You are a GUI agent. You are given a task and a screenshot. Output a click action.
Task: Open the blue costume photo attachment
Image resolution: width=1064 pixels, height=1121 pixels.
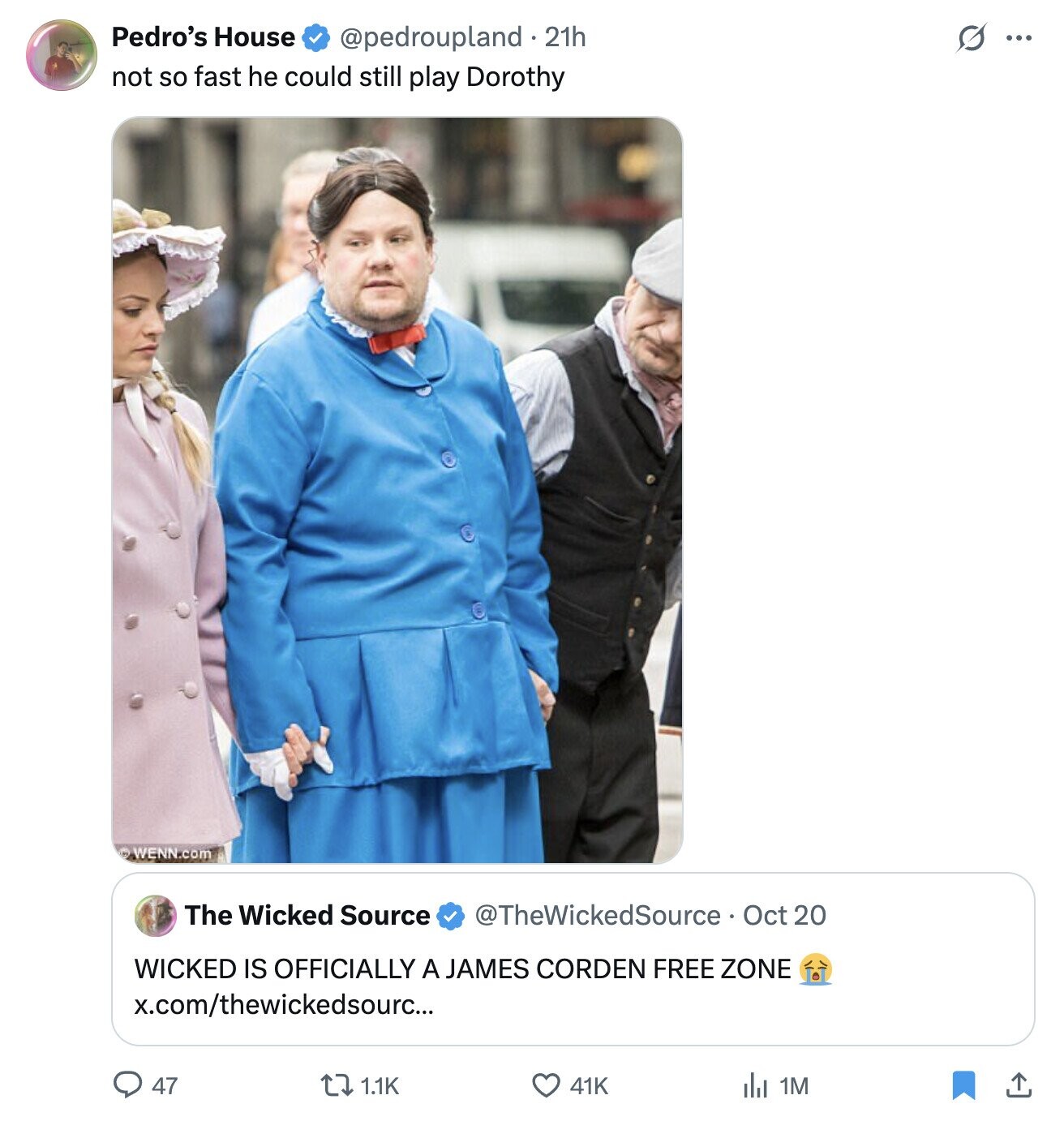point(397,490)
